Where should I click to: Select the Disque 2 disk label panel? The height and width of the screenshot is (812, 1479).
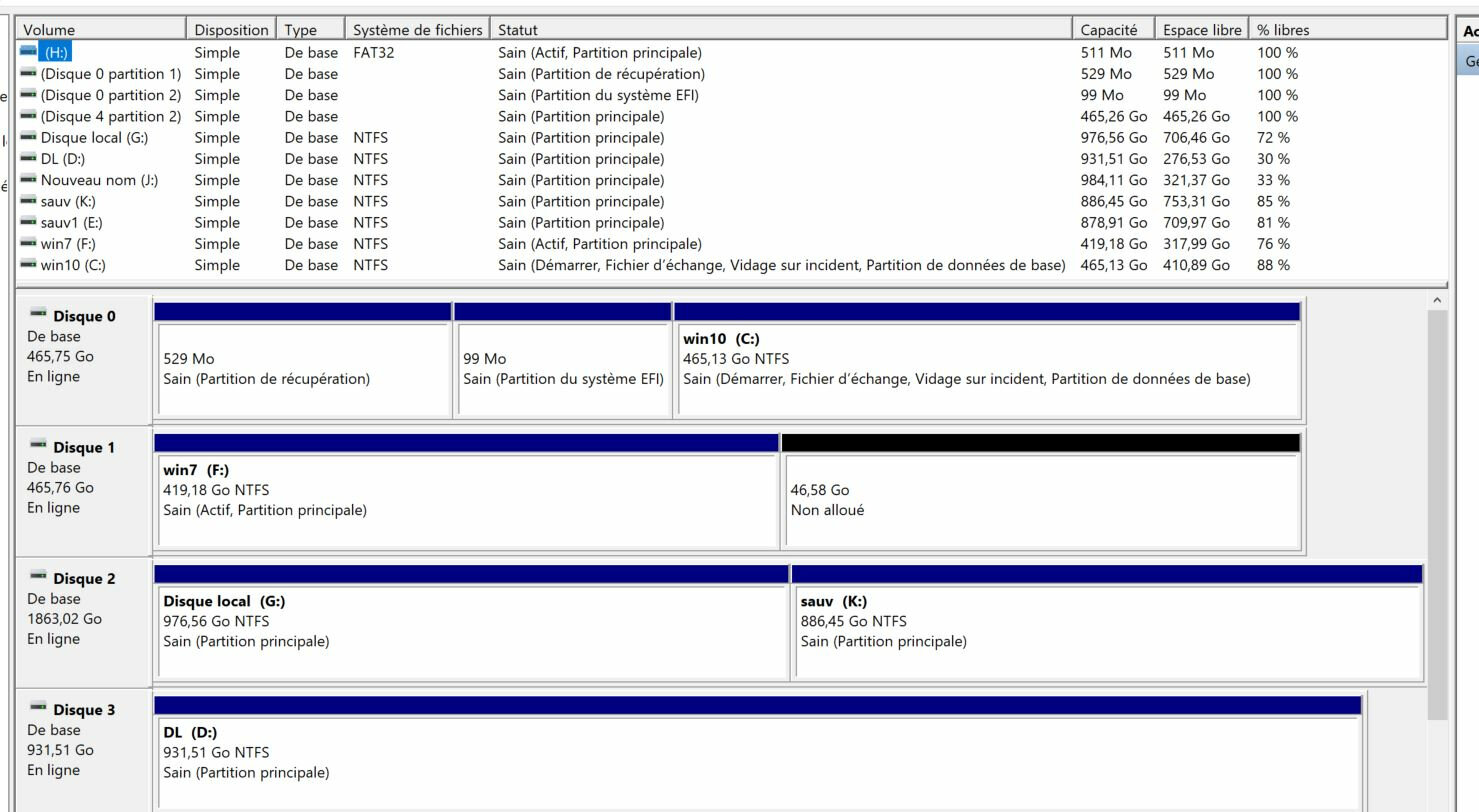[83, 623]
